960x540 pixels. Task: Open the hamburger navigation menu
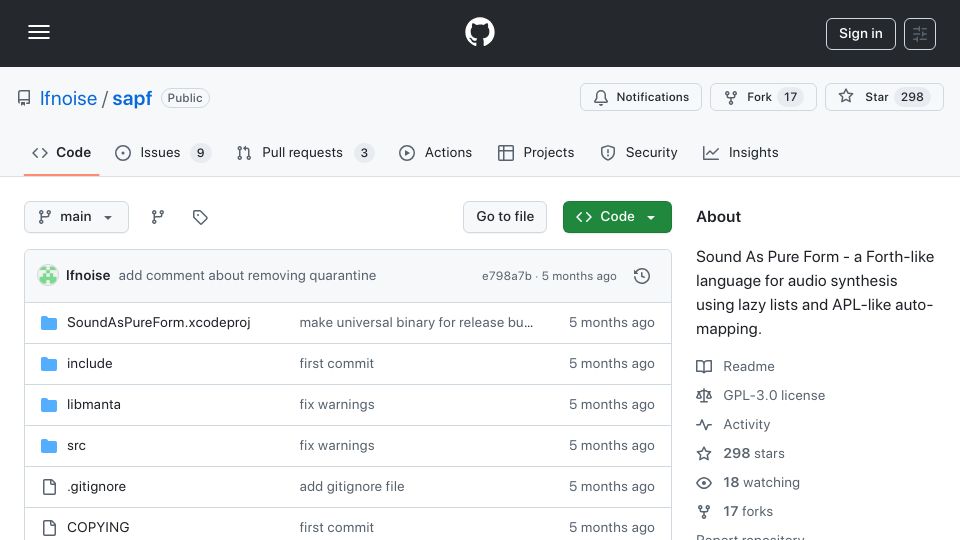tap(39, 32)
